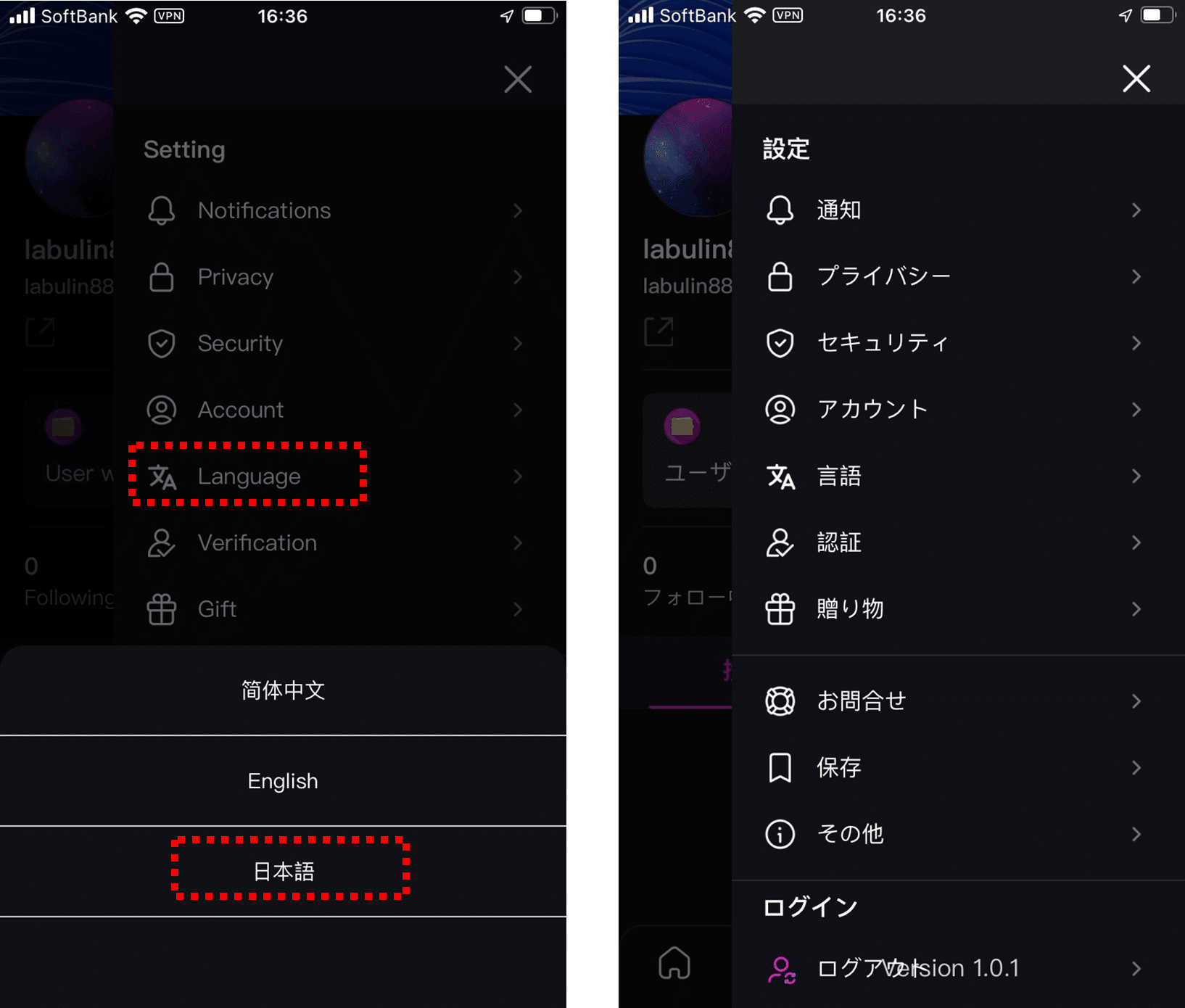This screenshot has height=1008, width=1185.
Task: Close the English Setting panel
Action: point(518,79)
